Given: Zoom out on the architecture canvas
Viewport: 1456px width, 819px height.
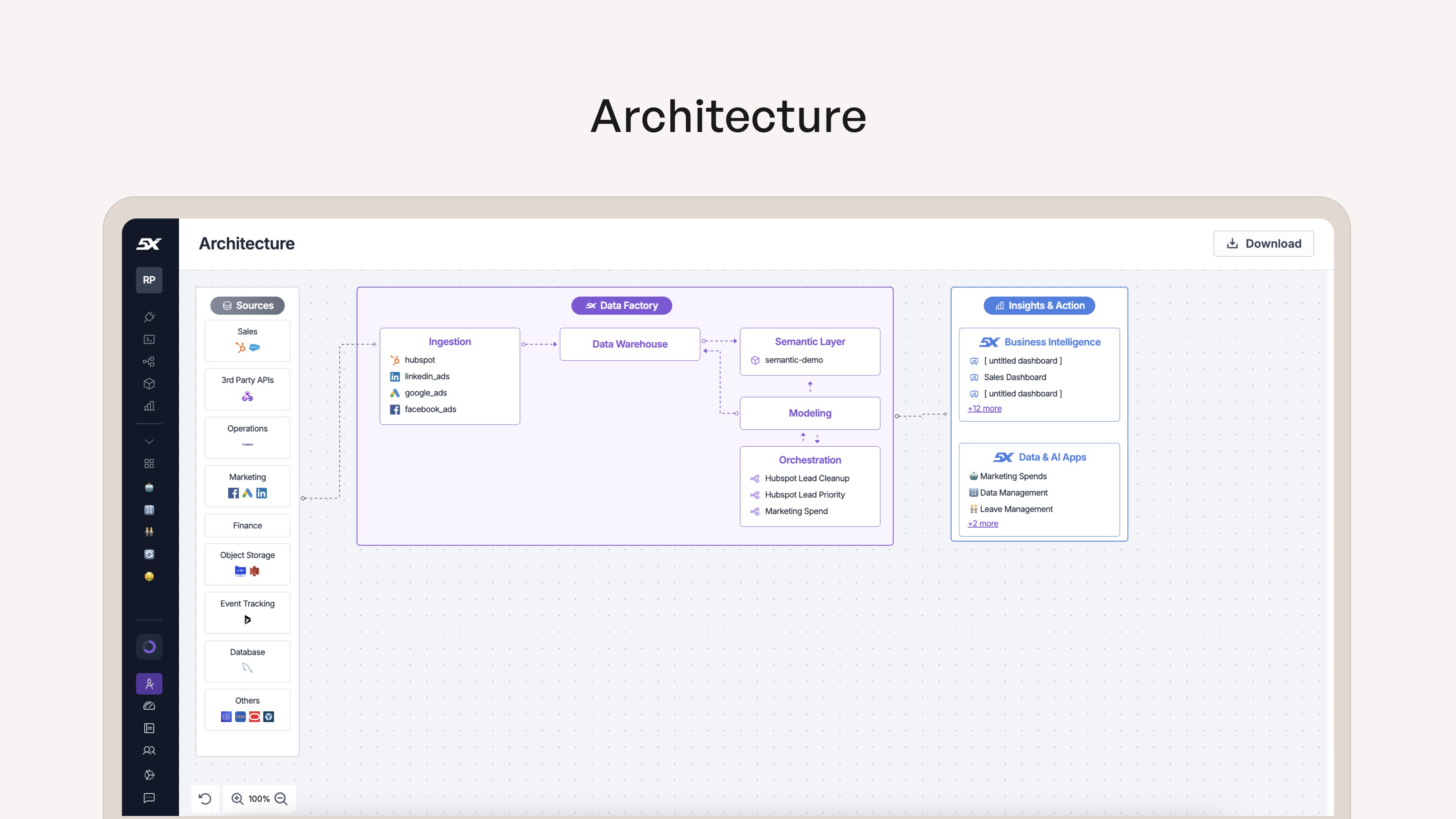Looking at the screenshot, I should pyautogui.click(x=281, y=799).
